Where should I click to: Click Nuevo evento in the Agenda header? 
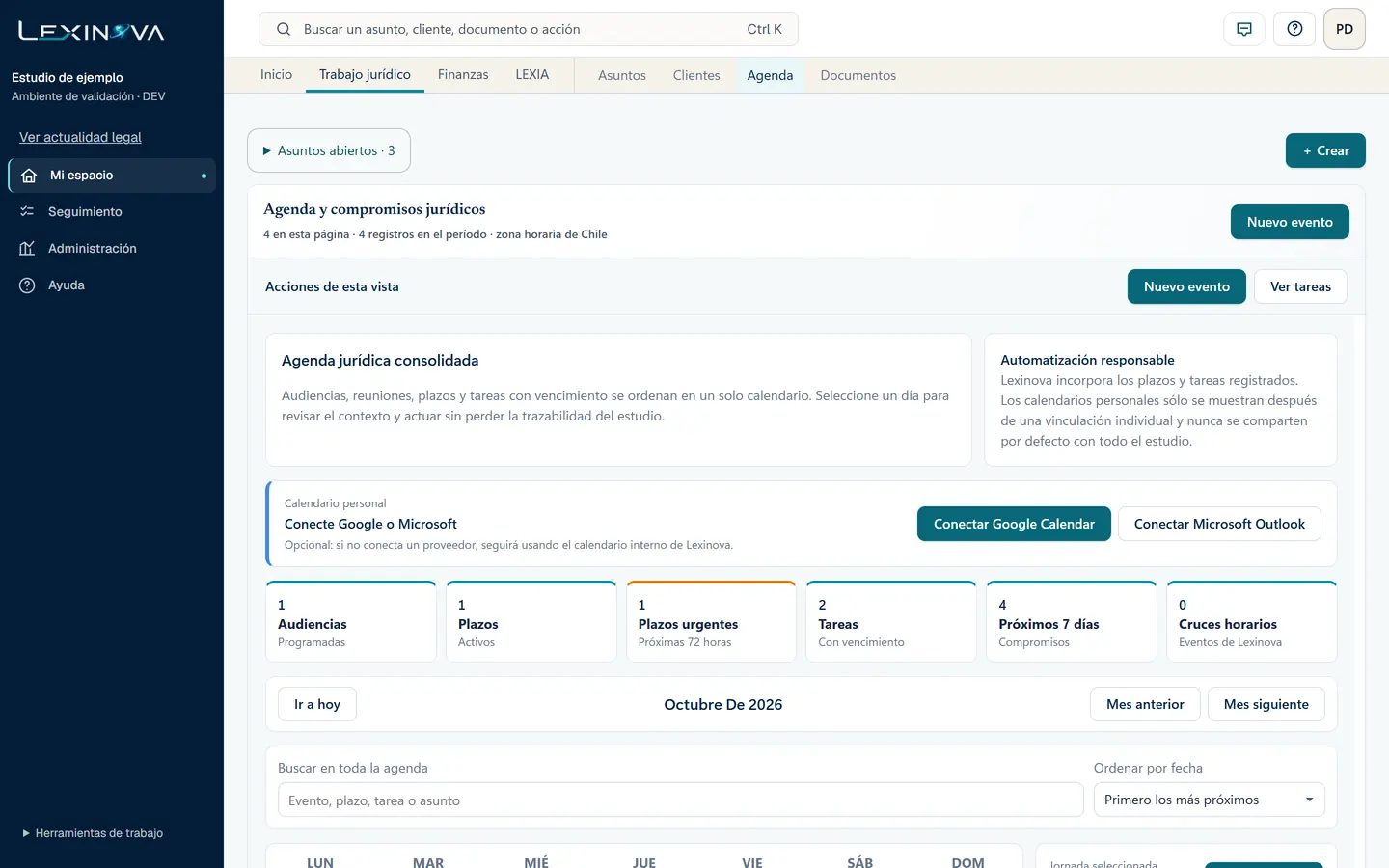click(x=1290, y=222)
